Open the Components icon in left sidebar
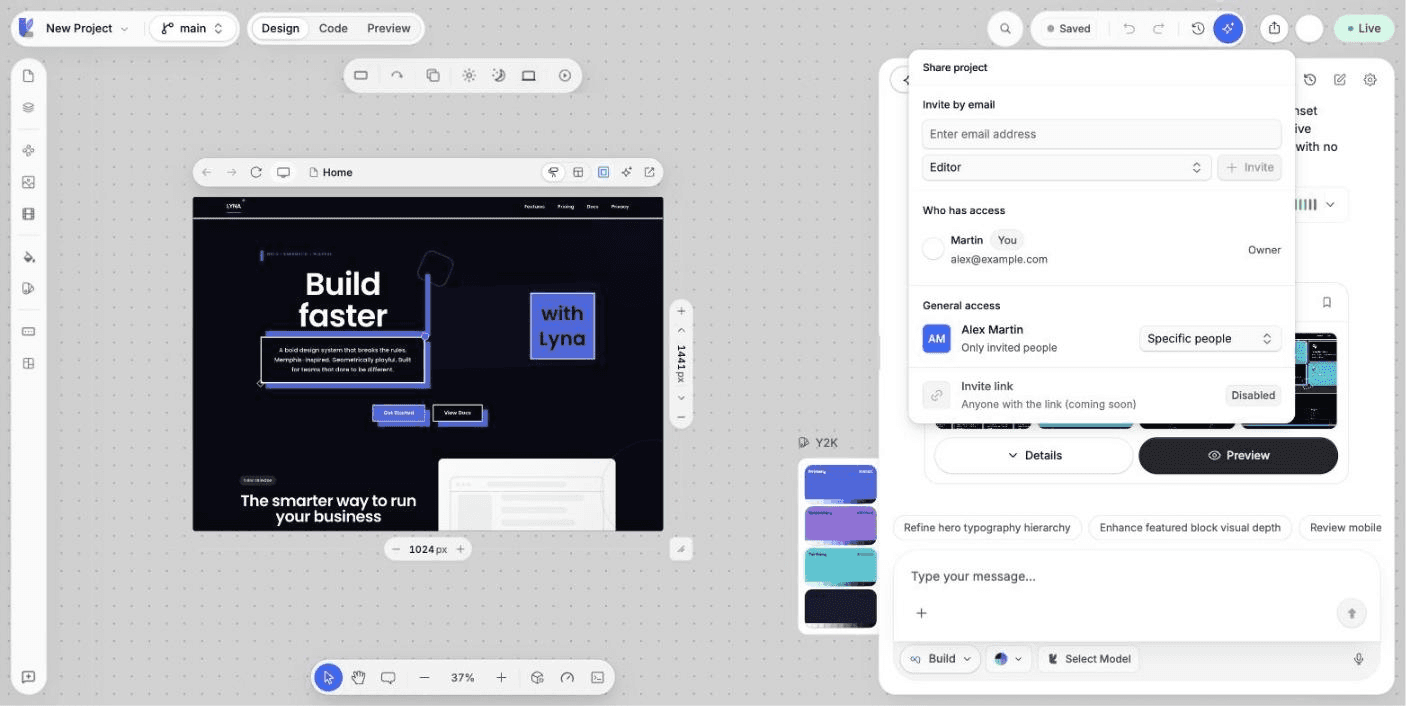Viewport: 1406px width, 706px height. click(x=28, y=151)
